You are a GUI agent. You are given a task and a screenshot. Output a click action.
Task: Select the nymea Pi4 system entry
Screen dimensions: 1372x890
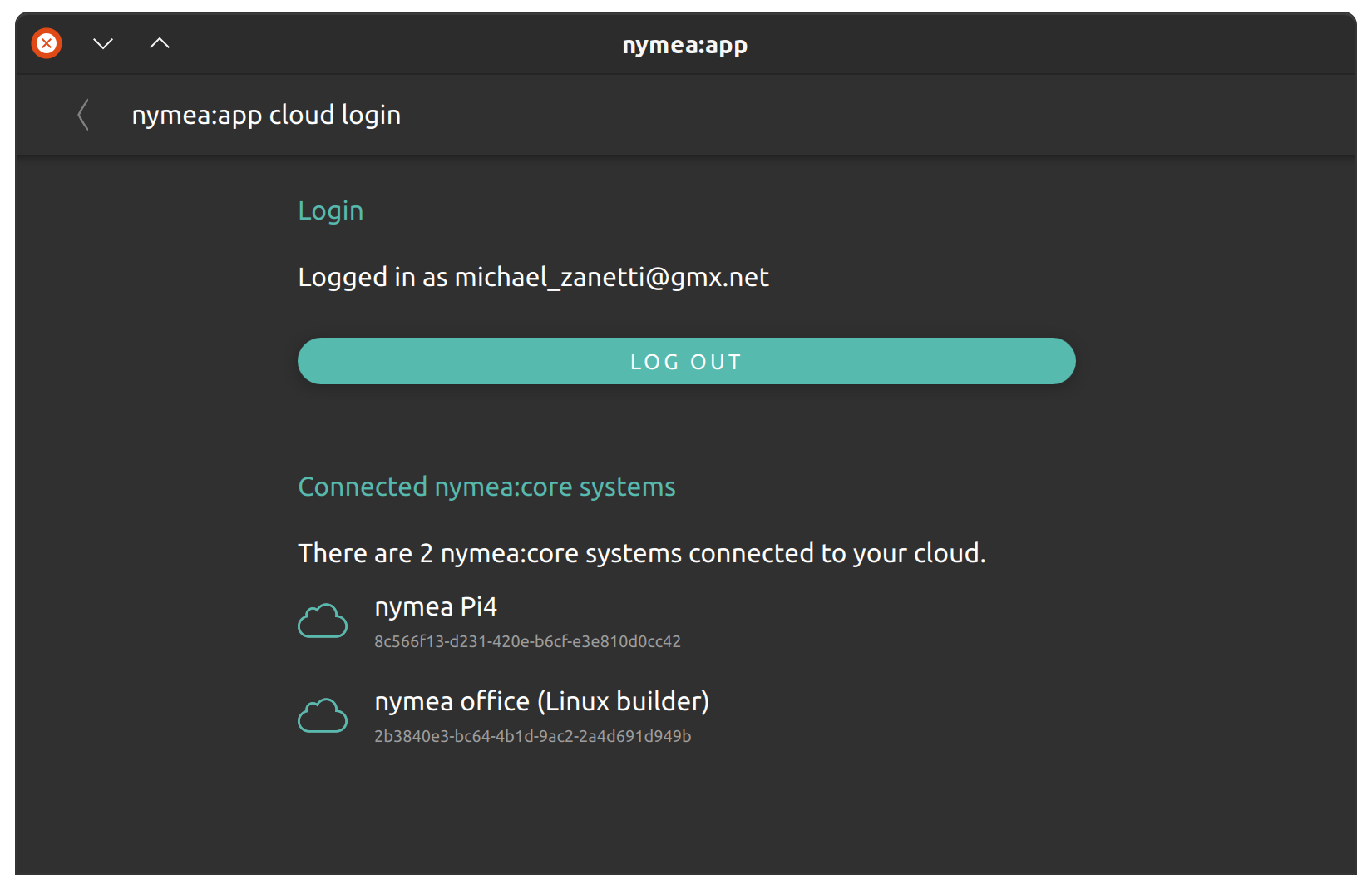click(x=687, y=622)
